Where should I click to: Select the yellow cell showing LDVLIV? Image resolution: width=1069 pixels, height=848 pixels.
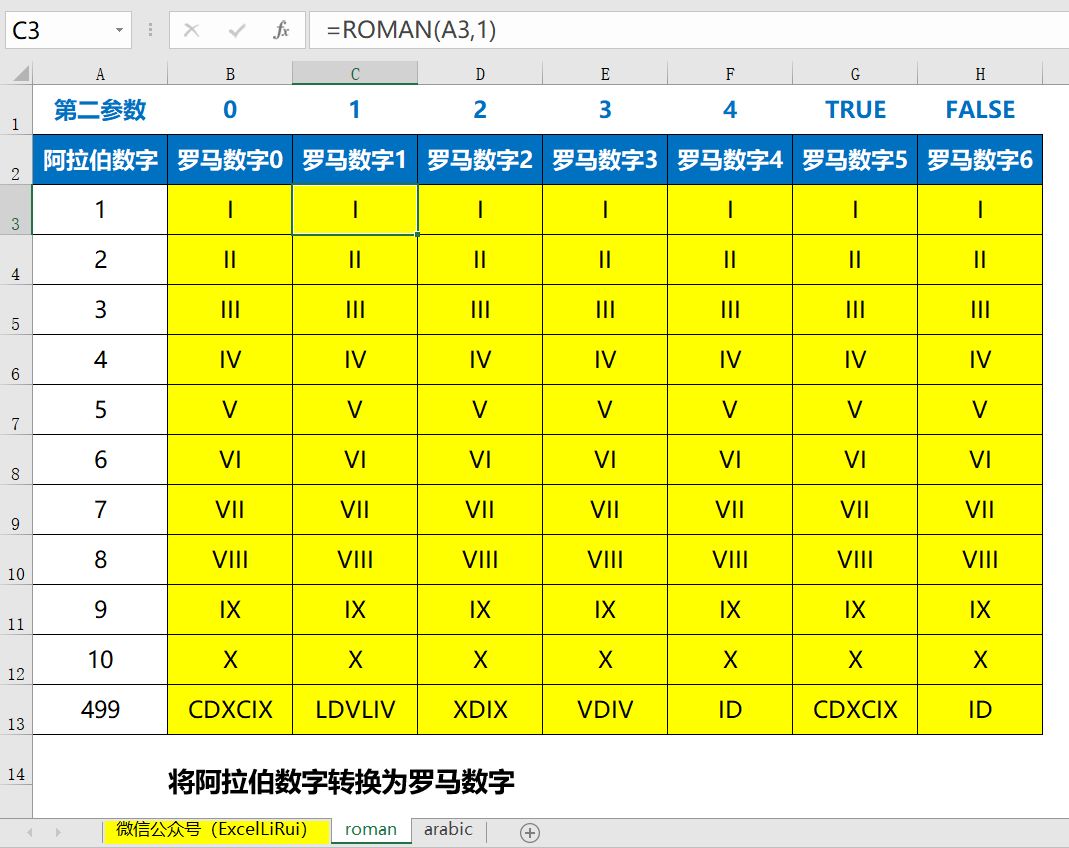355,710
